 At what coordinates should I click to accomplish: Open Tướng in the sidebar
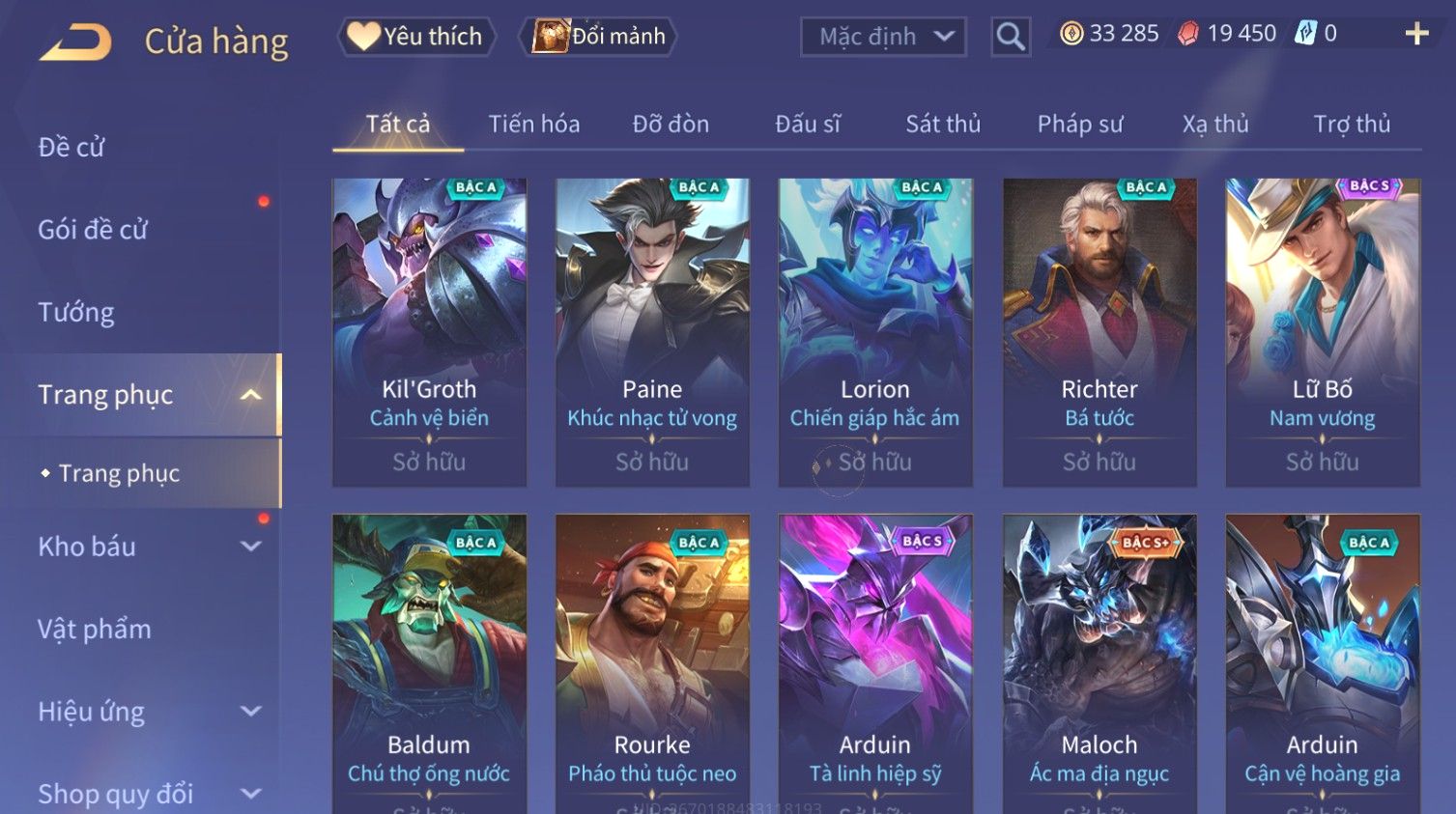coord(76,312)
